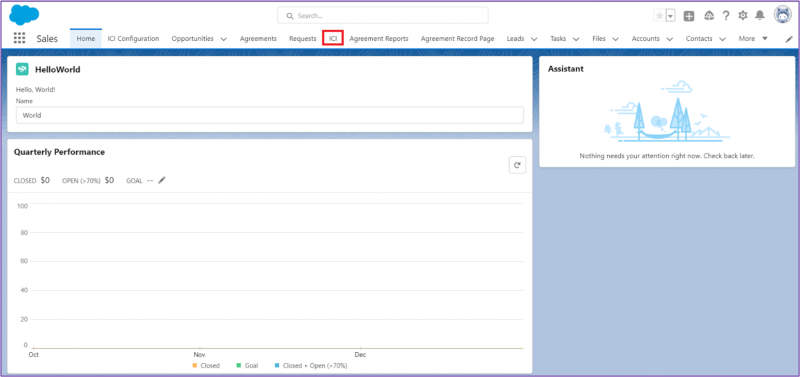Image resolution: width=800 pixels, height=377 pixels.
Task: Switch to the Home tab
Action: point(86,38)
